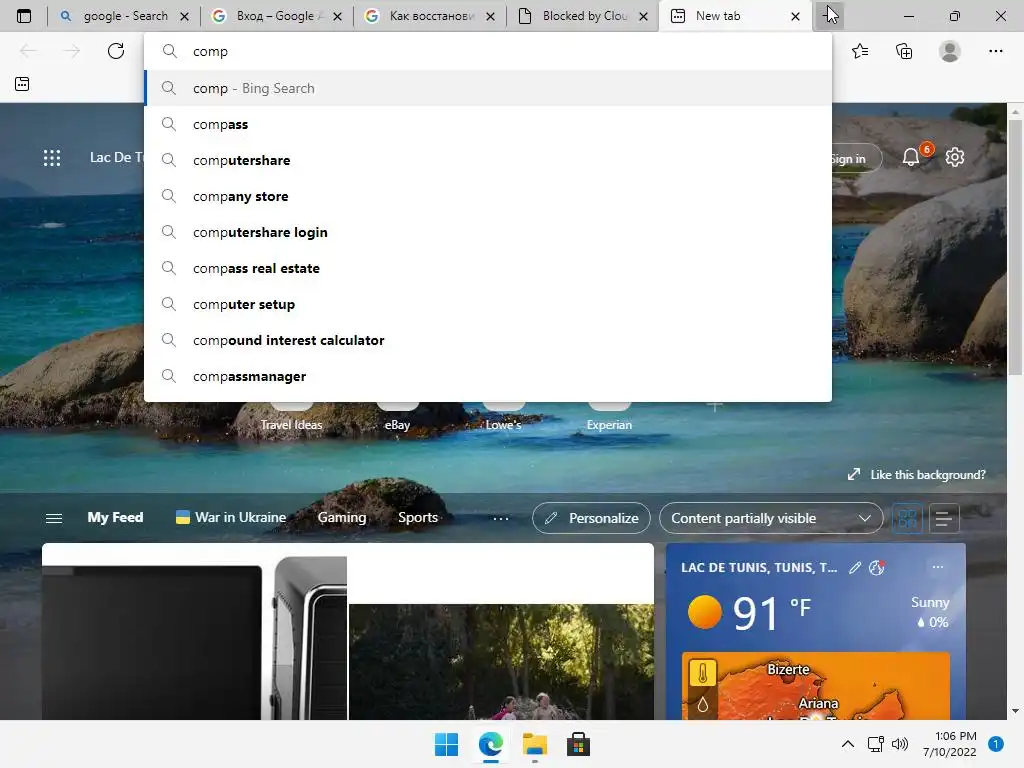Click the favorites bar page icon
This screenshot has height=768, width=1024.
(22, 84)
